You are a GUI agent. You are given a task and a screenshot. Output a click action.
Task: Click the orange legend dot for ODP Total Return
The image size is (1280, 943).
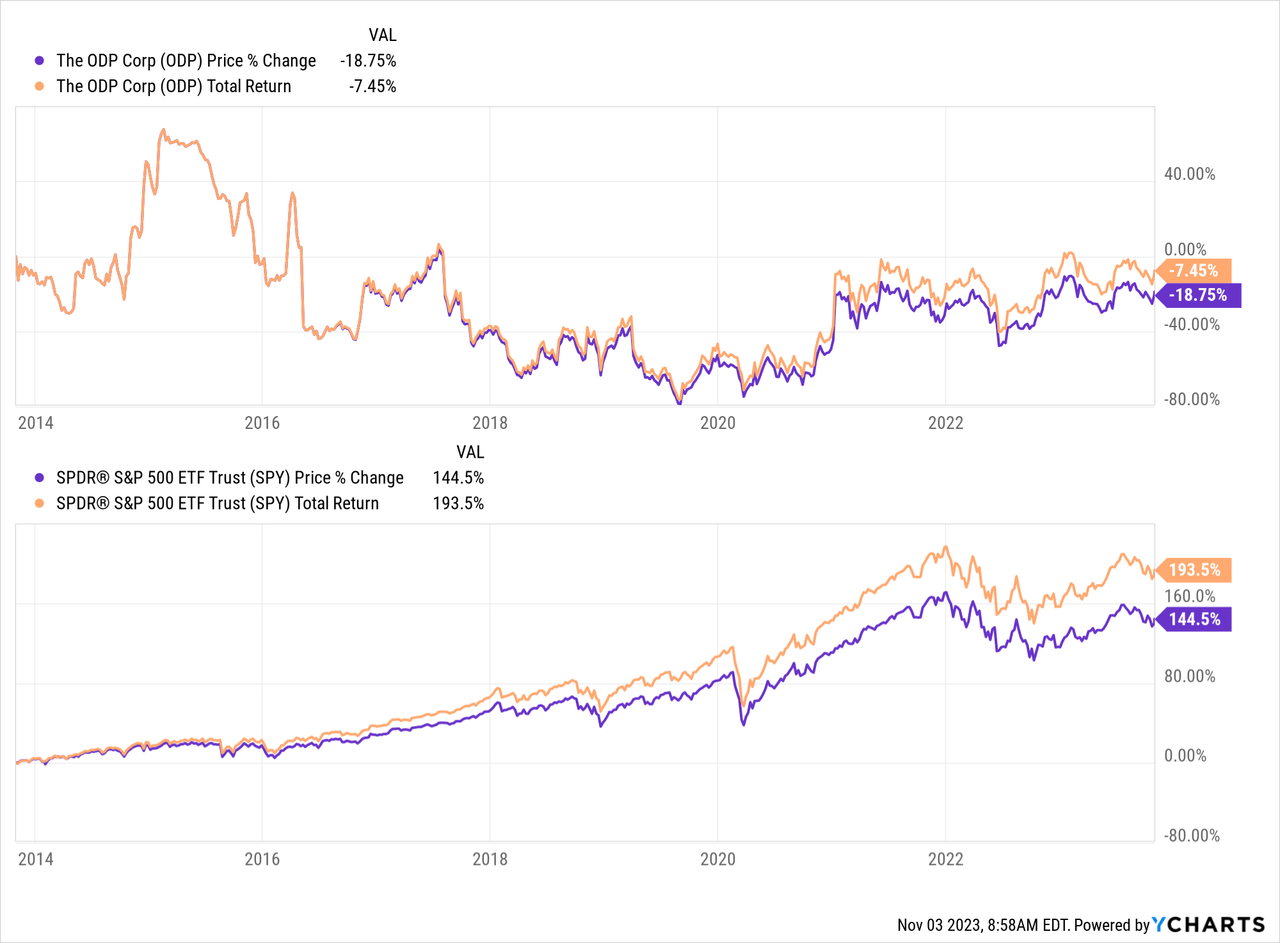[x=39, y=86]
